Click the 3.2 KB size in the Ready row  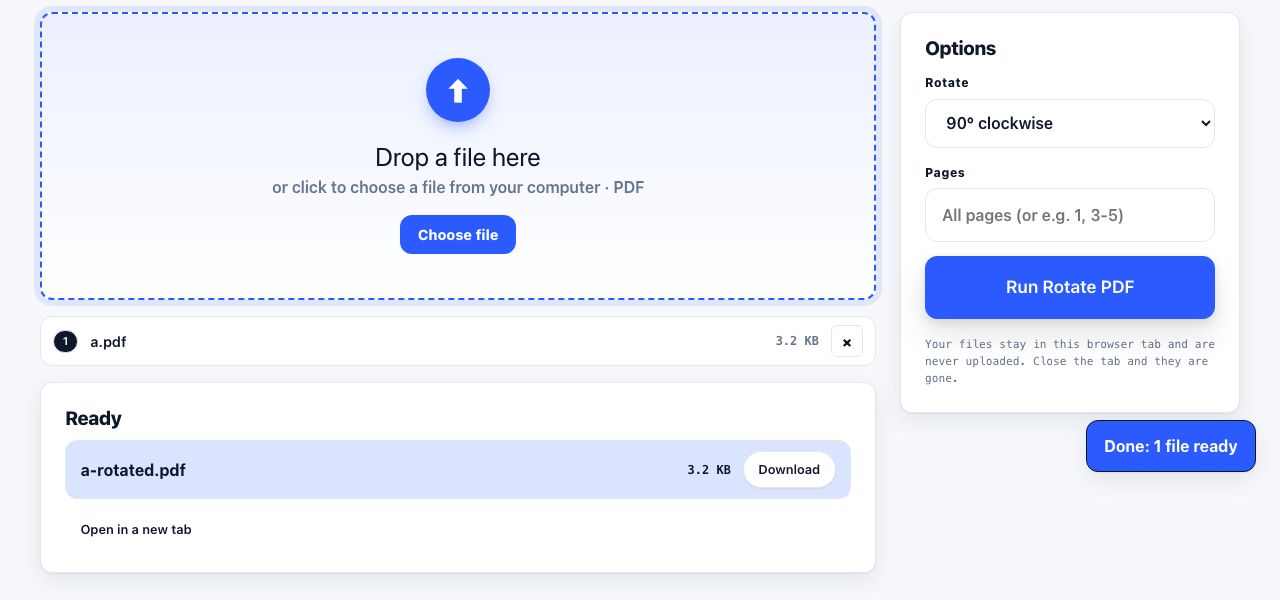709,470
